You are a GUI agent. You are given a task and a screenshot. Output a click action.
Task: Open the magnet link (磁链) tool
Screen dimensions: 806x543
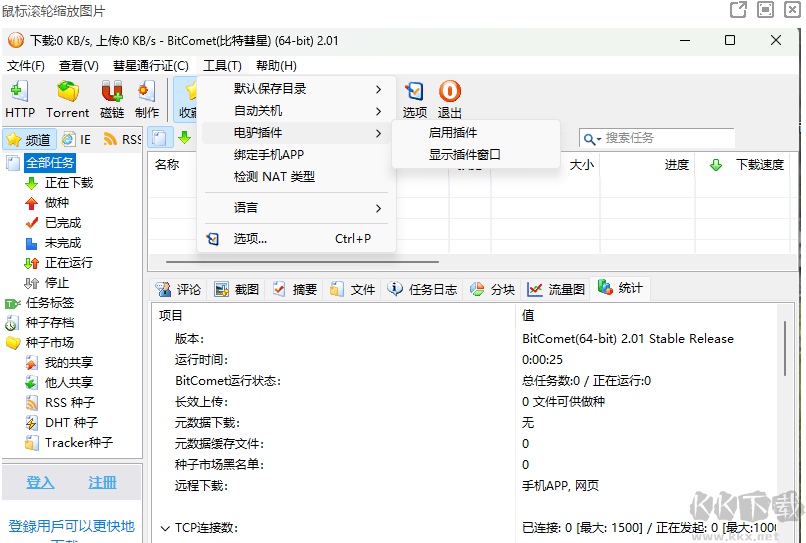[x=112, y=99]
